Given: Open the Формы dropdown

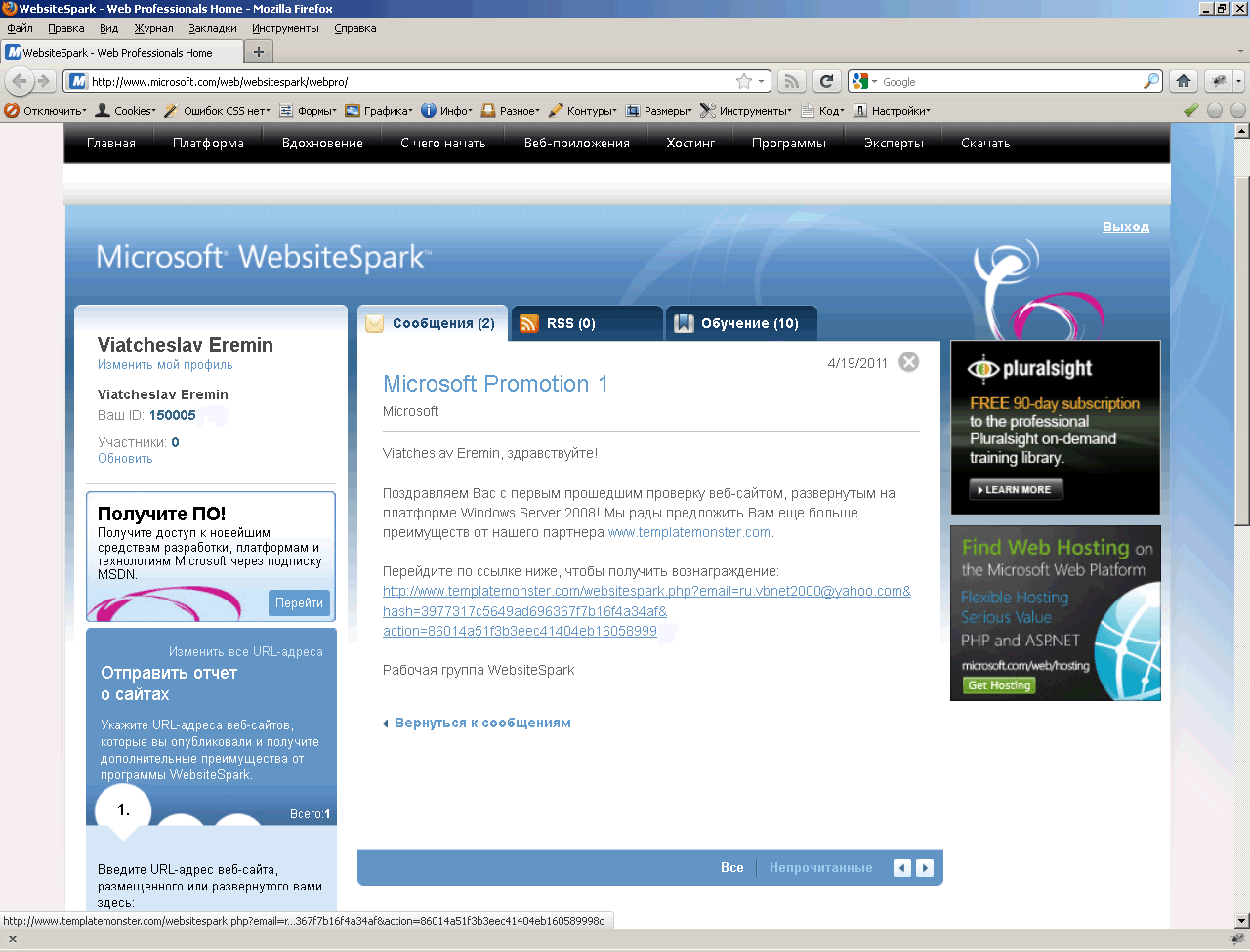Looking at the screenshot, I should pyautogui.click(x=308, y=111).
